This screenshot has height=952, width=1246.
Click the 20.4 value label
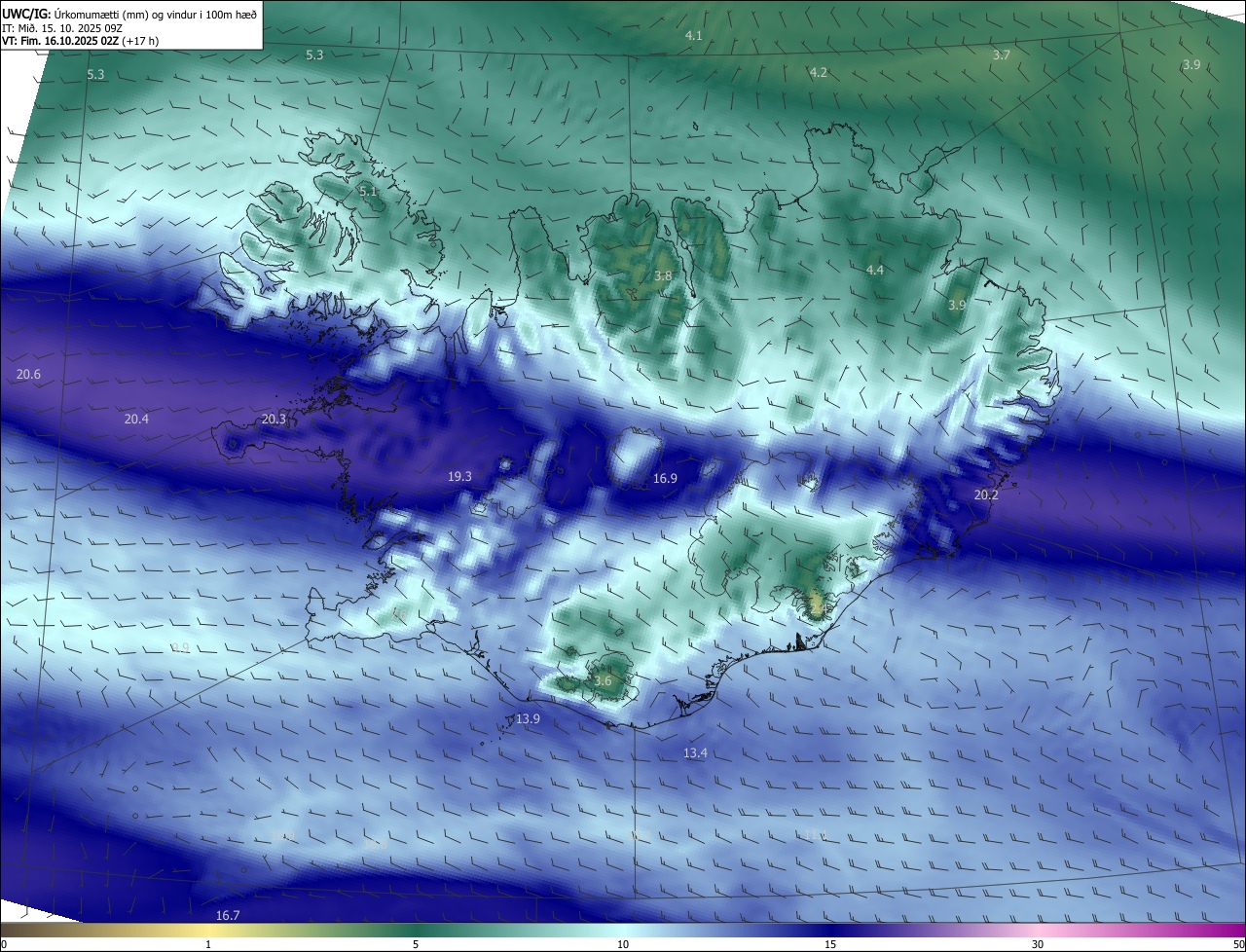coord(137,419)
